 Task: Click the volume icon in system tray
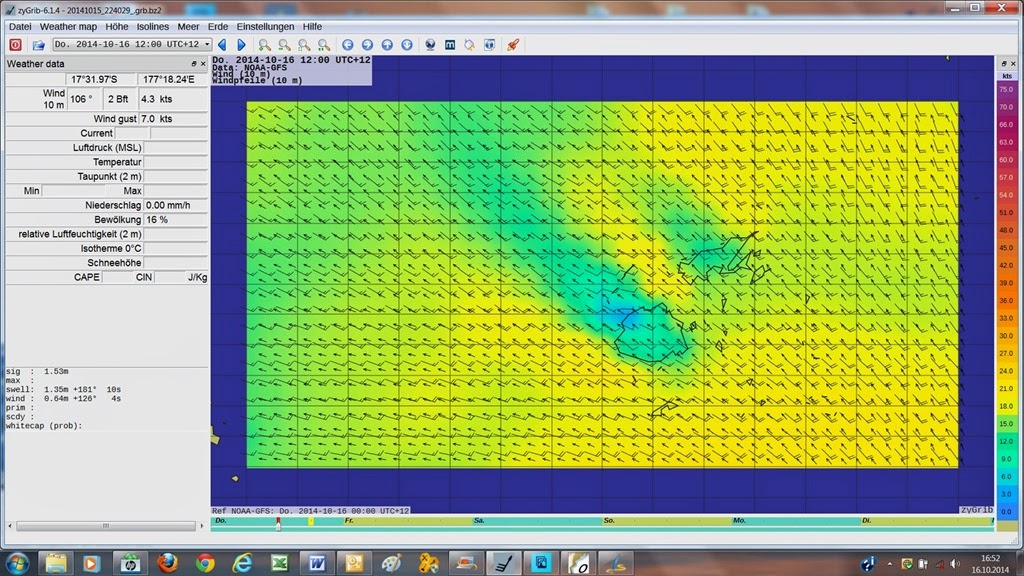point(955,564)
